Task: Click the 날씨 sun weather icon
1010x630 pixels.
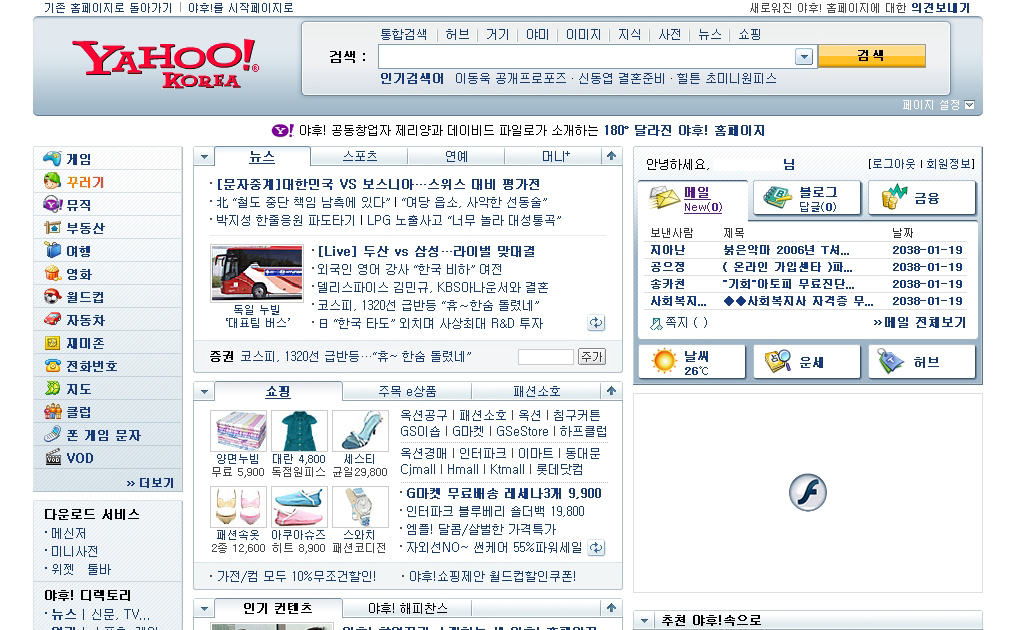Action: point(663,361)
